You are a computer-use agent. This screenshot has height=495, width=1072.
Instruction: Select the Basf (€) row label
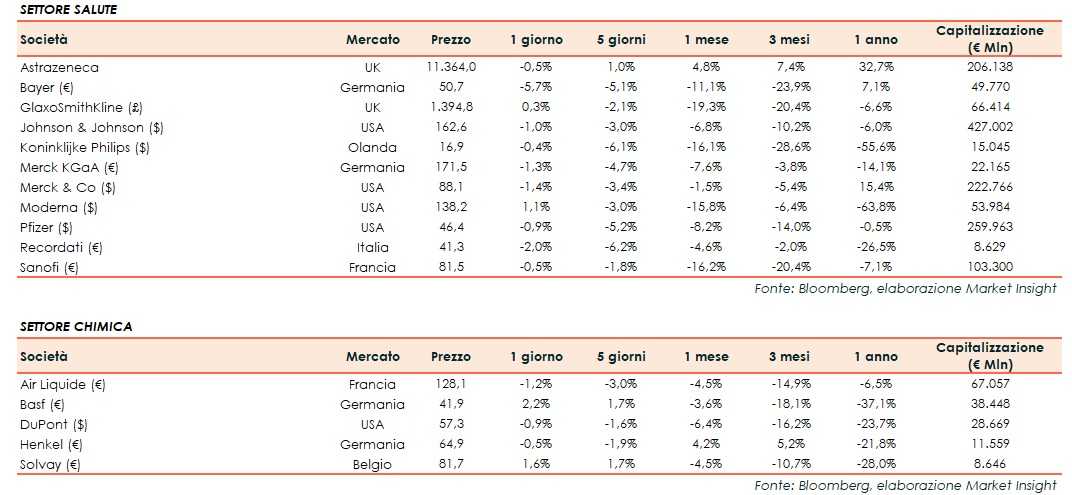tap(42, 404)
